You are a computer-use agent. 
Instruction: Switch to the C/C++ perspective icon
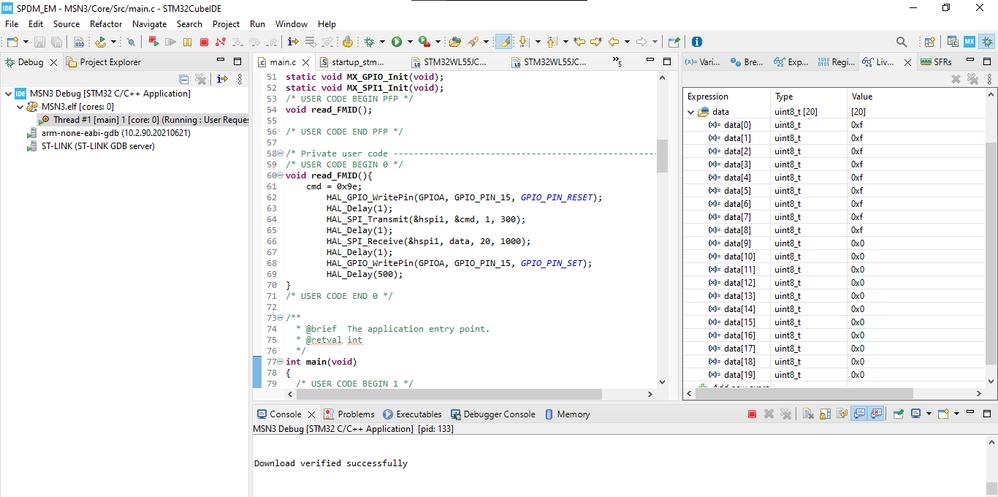click(953, 42)
